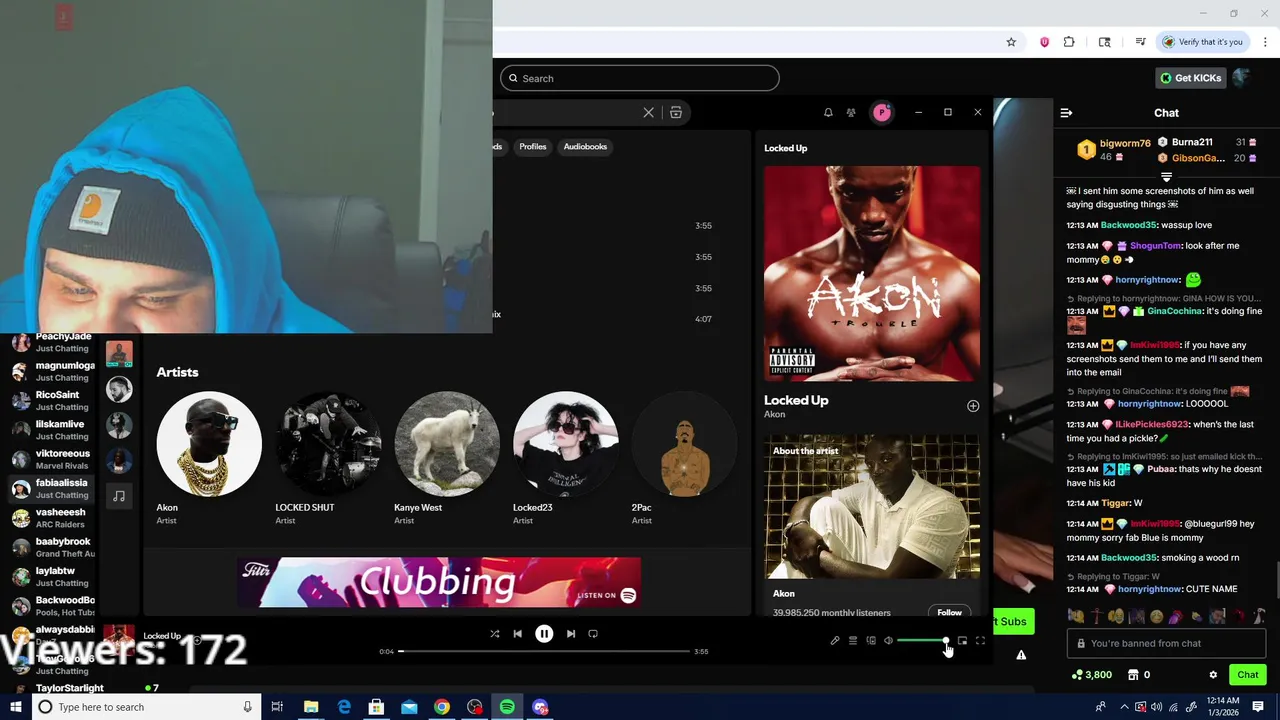The image size is (1280, 720).
Task: Open chat settings gear icon
Action: (x=1213, y=675)
